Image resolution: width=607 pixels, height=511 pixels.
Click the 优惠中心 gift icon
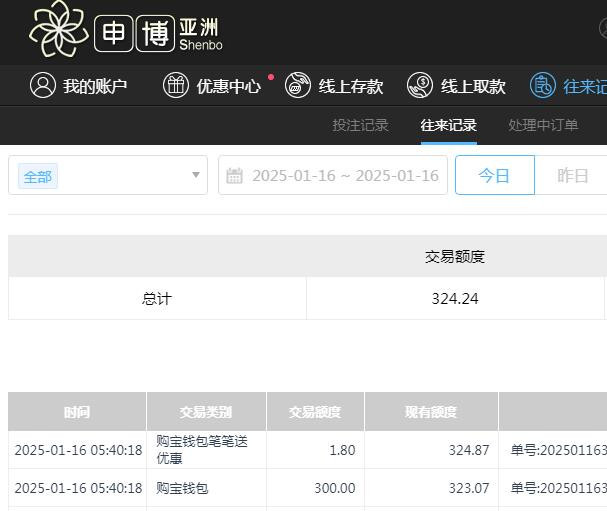click(x=176, y=85)
